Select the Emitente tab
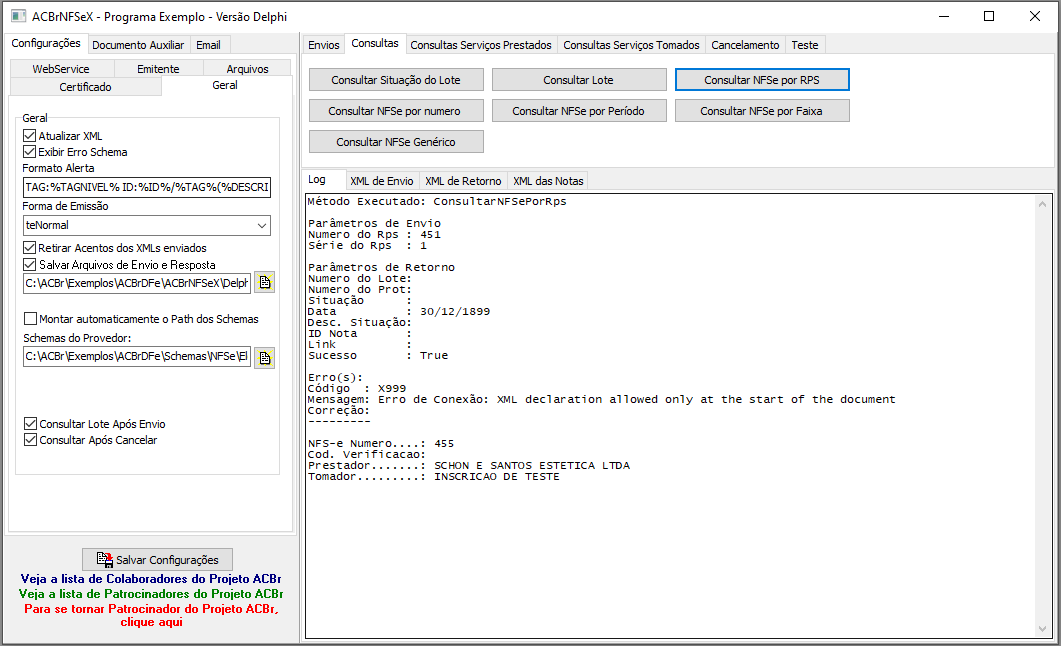 tap(158, 69)
